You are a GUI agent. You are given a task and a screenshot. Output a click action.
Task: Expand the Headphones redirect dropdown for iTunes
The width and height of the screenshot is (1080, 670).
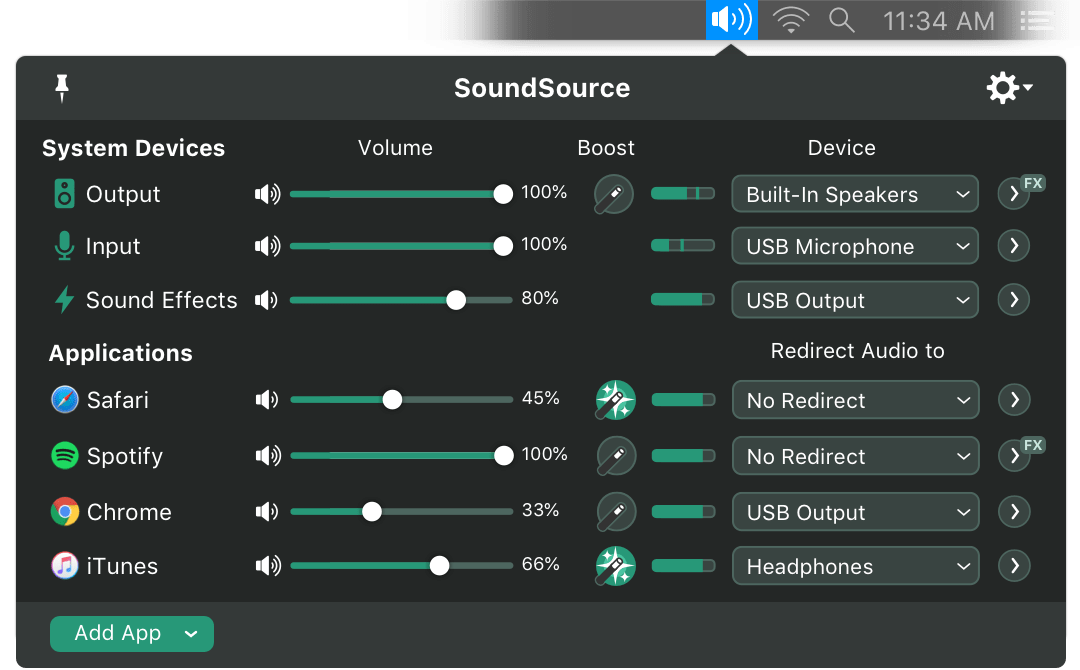[855, 566]
